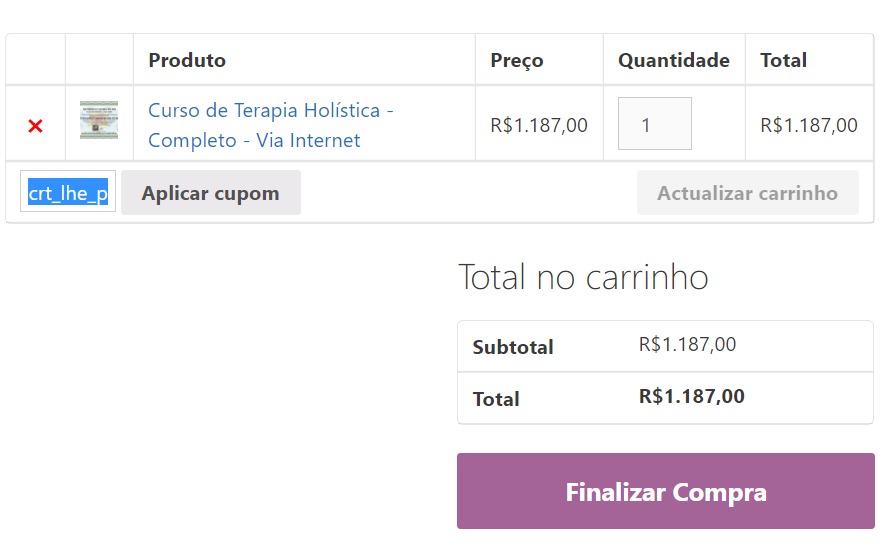Proceed with Finalizar Compra button
The height and width of the screenshot is (558, 890).
point(665,491)
